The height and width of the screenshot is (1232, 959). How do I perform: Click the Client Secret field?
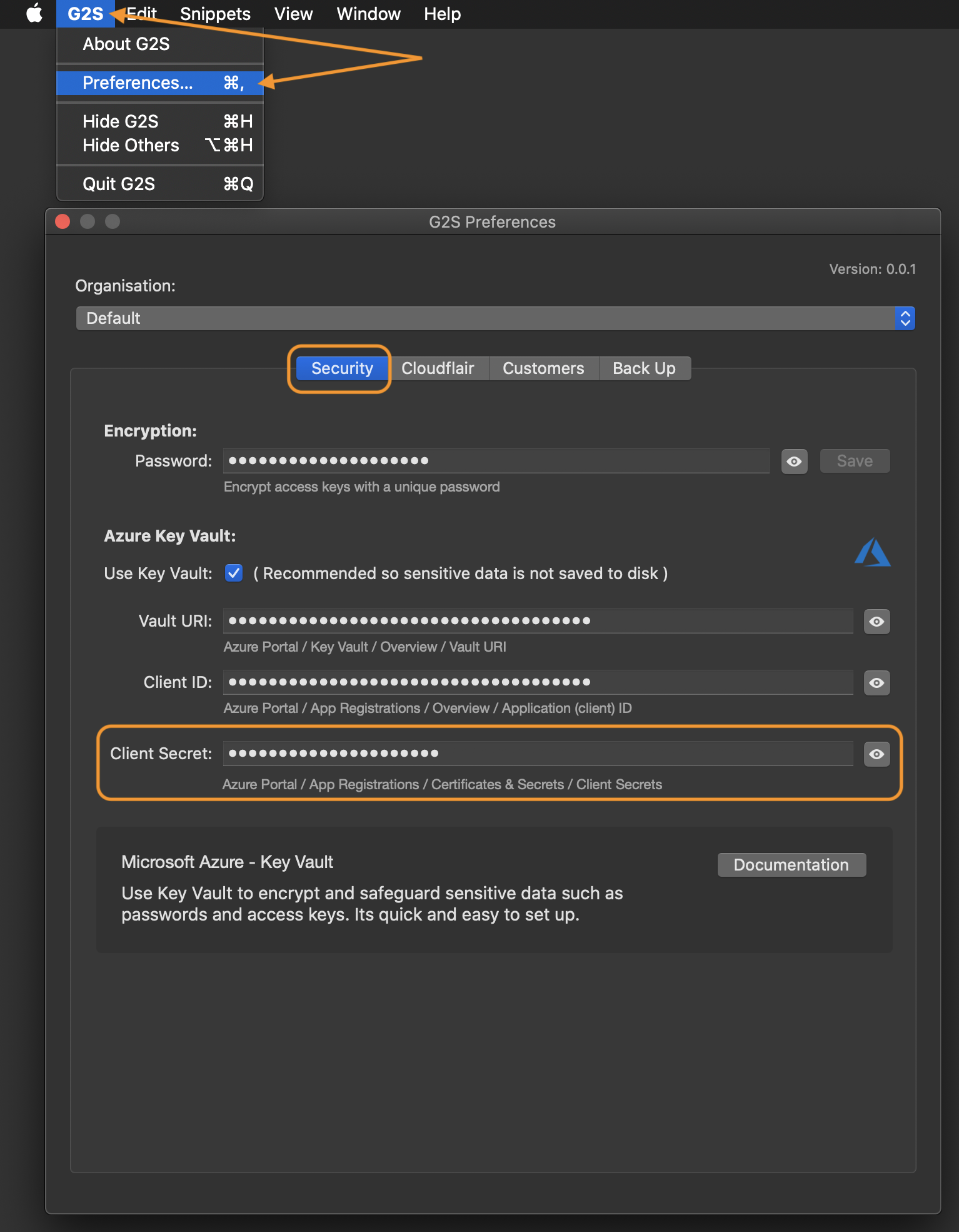click(538, 754)
